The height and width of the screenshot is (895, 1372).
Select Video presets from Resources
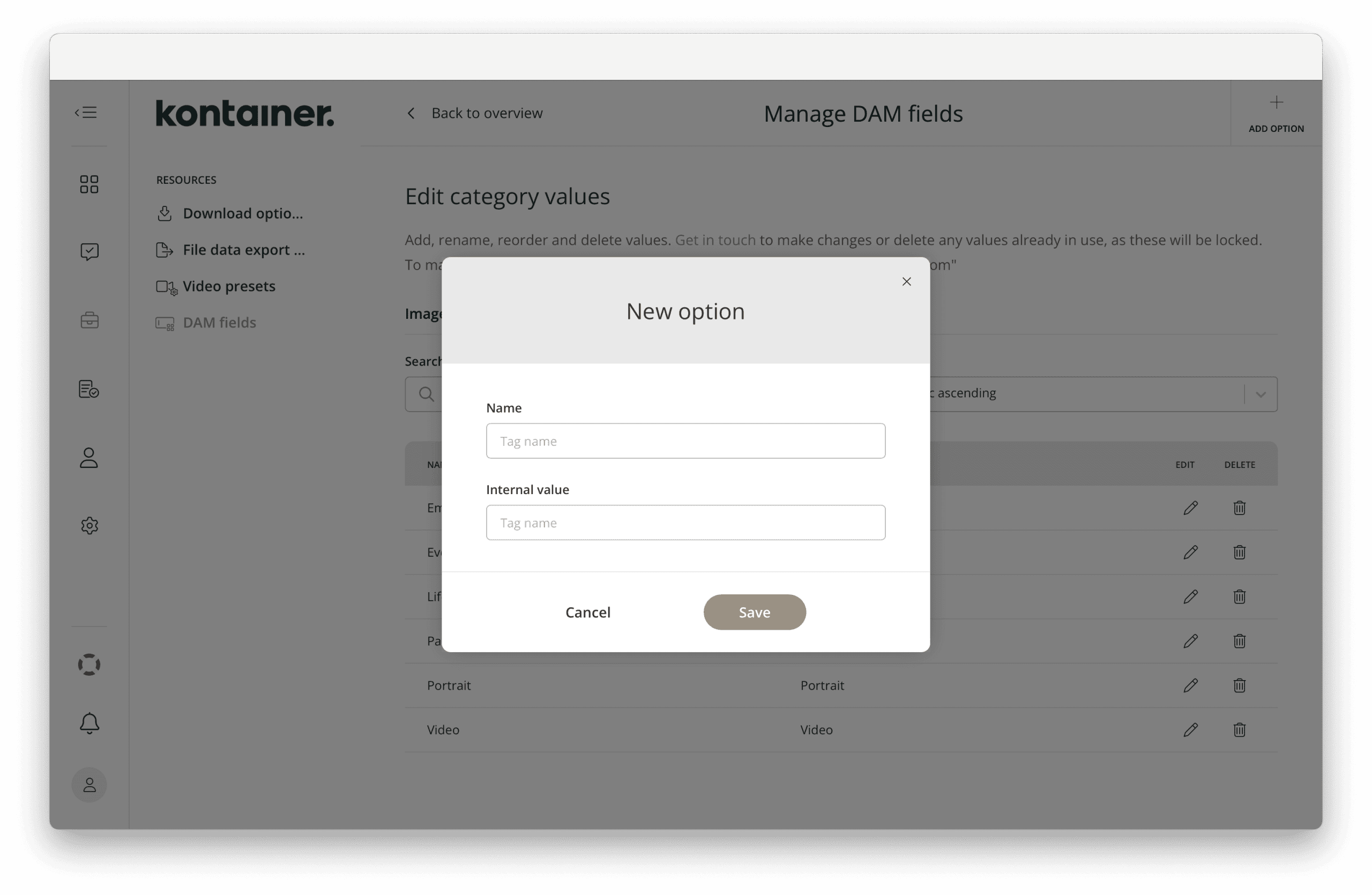[228, 286]
